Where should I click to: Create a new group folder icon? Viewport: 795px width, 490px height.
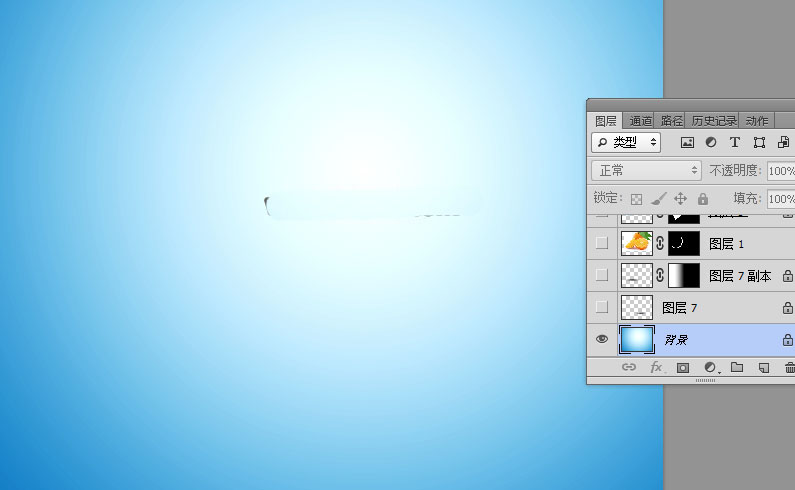coord(737,367)
